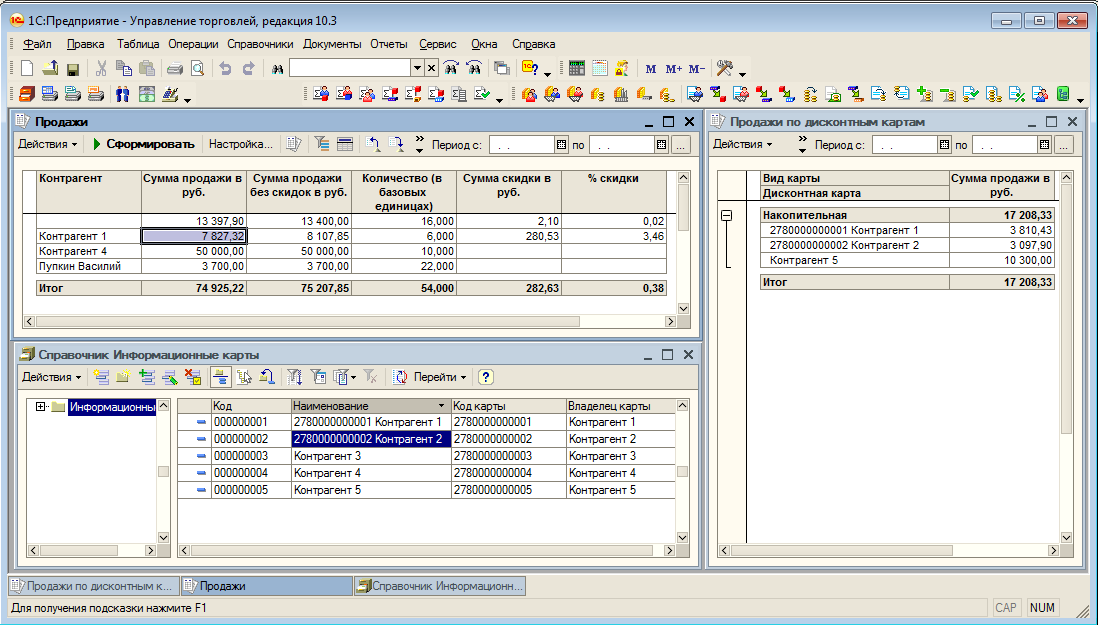
Task: Click the Undo arrow in main toolbar
Action: [x=225, y=69]
